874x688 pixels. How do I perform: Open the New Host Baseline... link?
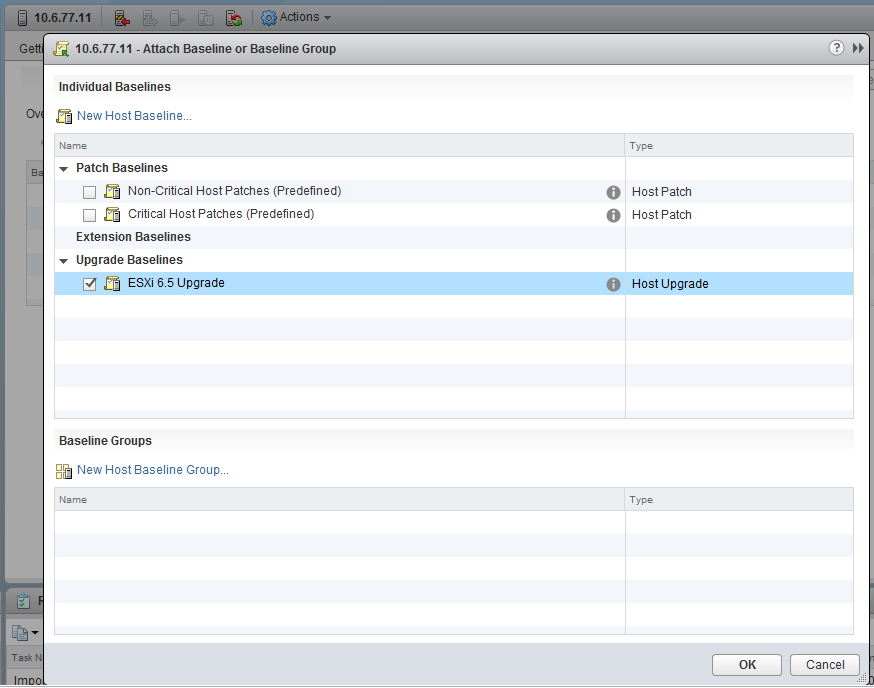point(134,115)
